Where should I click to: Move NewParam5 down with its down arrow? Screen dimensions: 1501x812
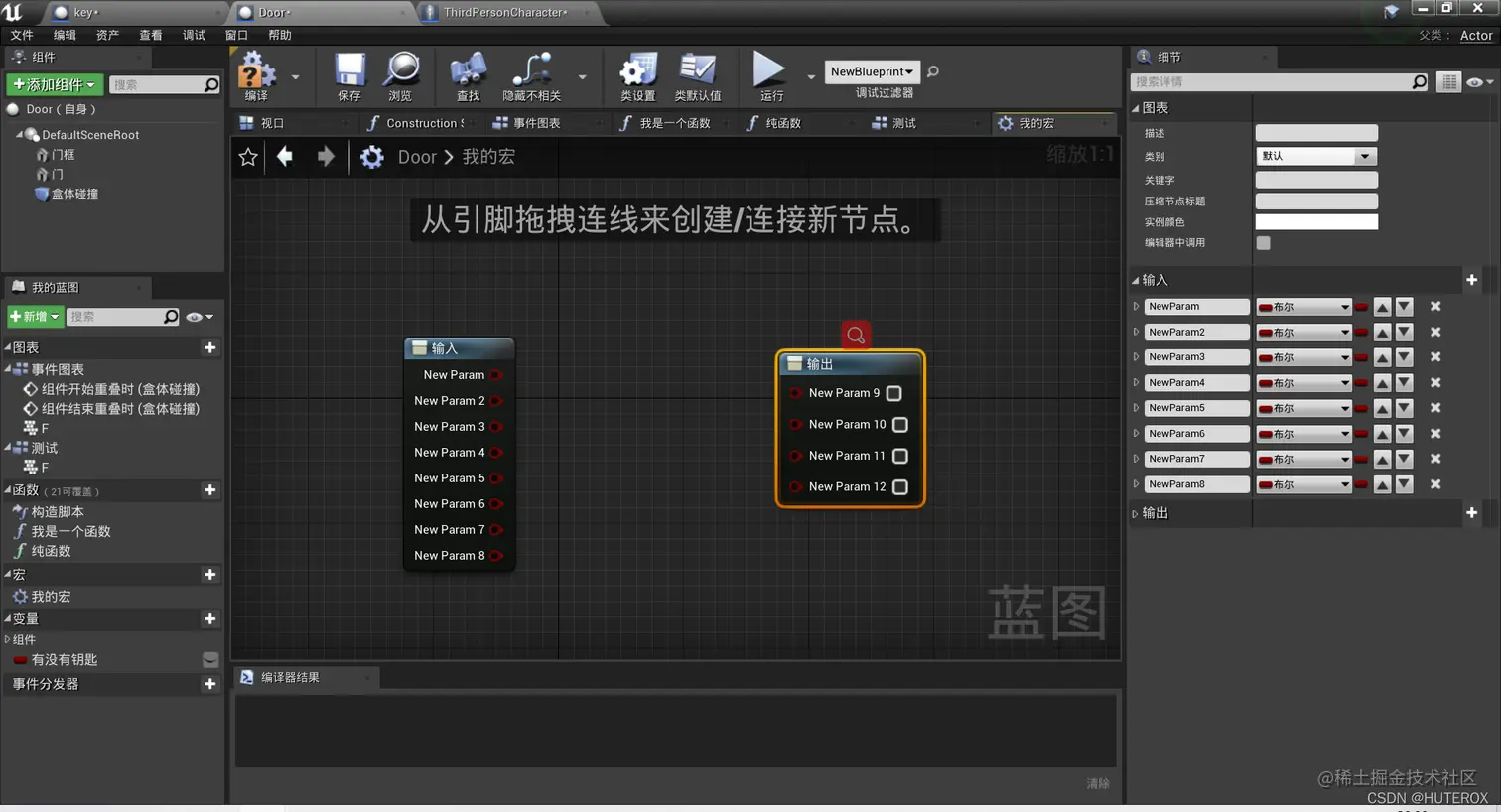(1405, 408)
